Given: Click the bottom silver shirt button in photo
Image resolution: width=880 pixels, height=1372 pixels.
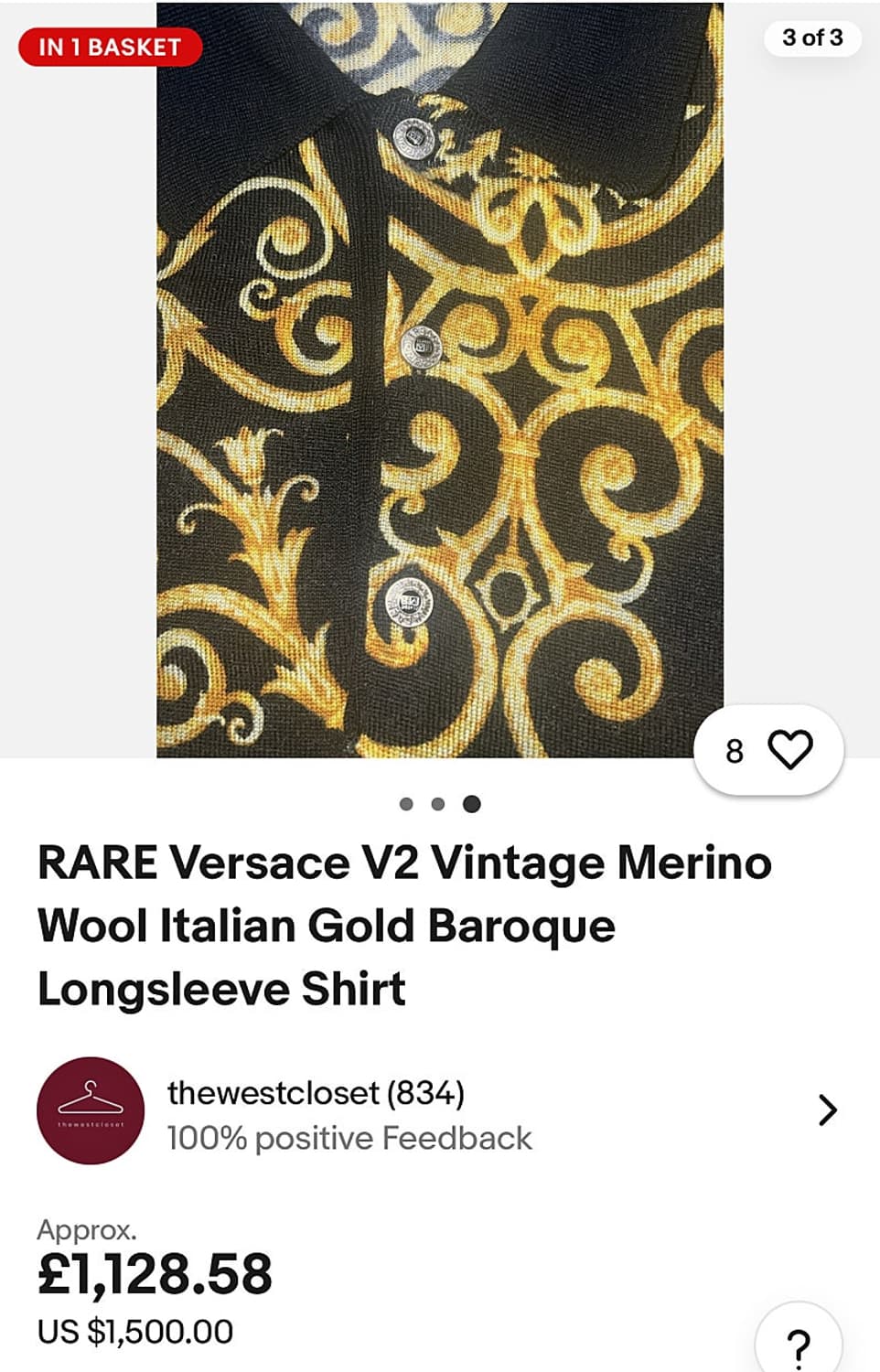Looking at the screenshot, I should click(409, 602).
